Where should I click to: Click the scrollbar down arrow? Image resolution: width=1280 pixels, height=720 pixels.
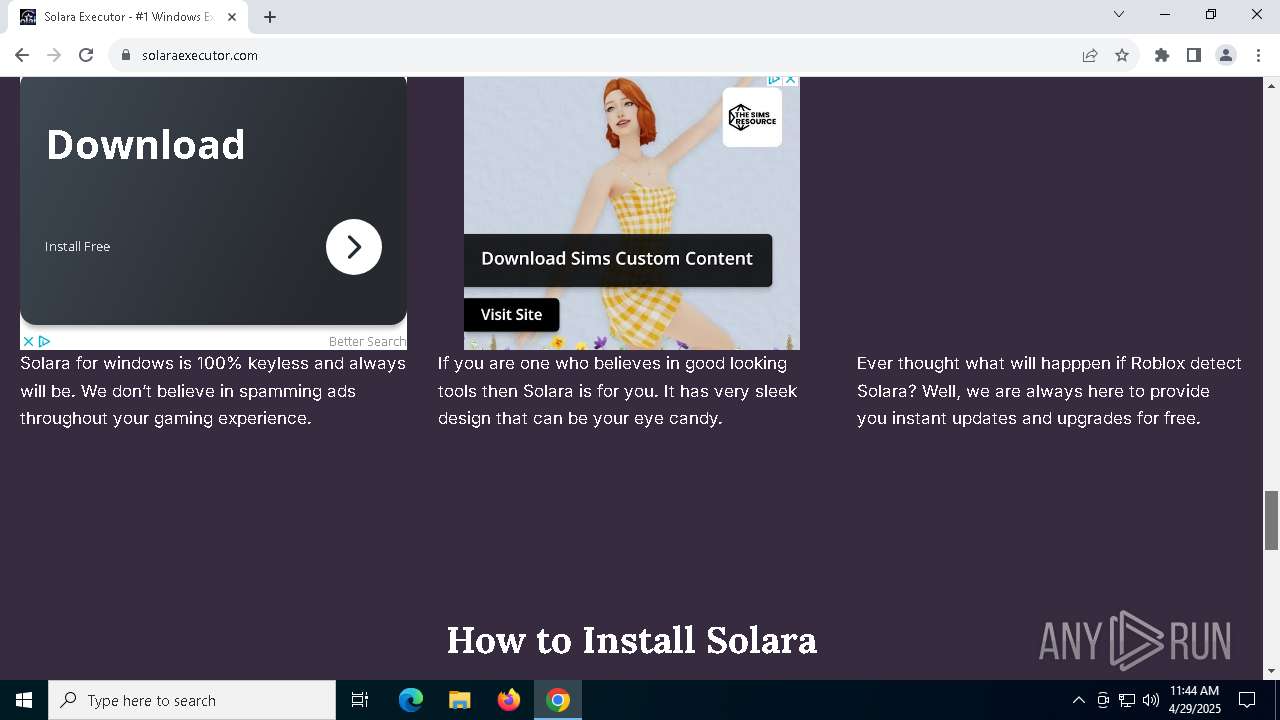1271,671
